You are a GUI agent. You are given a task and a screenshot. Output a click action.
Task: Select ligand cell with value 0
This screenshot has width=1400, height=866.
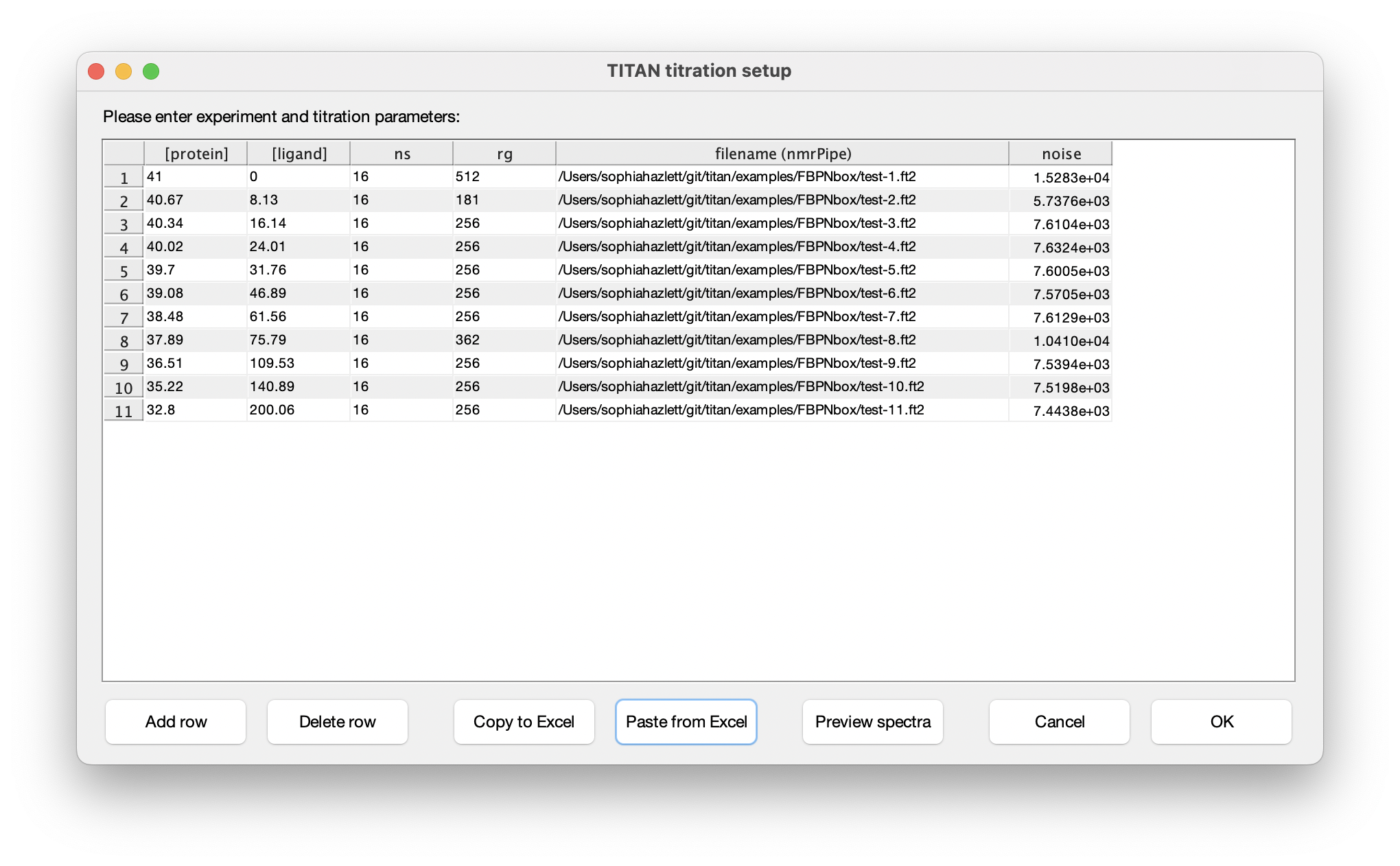[x=299, y=176]
